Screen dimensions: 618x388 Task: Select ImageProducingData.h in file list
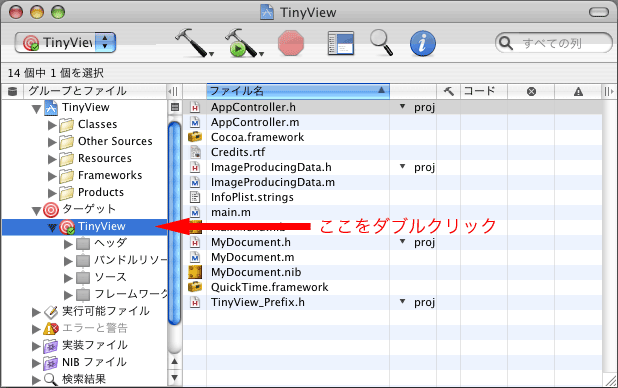tap(271, 167)
